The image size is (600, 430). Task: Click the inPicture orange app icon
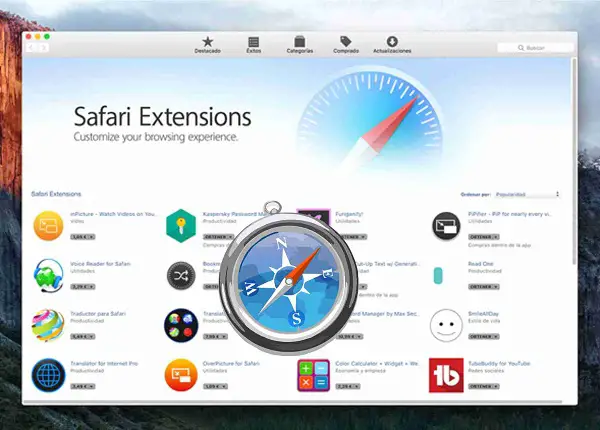pos(48,226)
